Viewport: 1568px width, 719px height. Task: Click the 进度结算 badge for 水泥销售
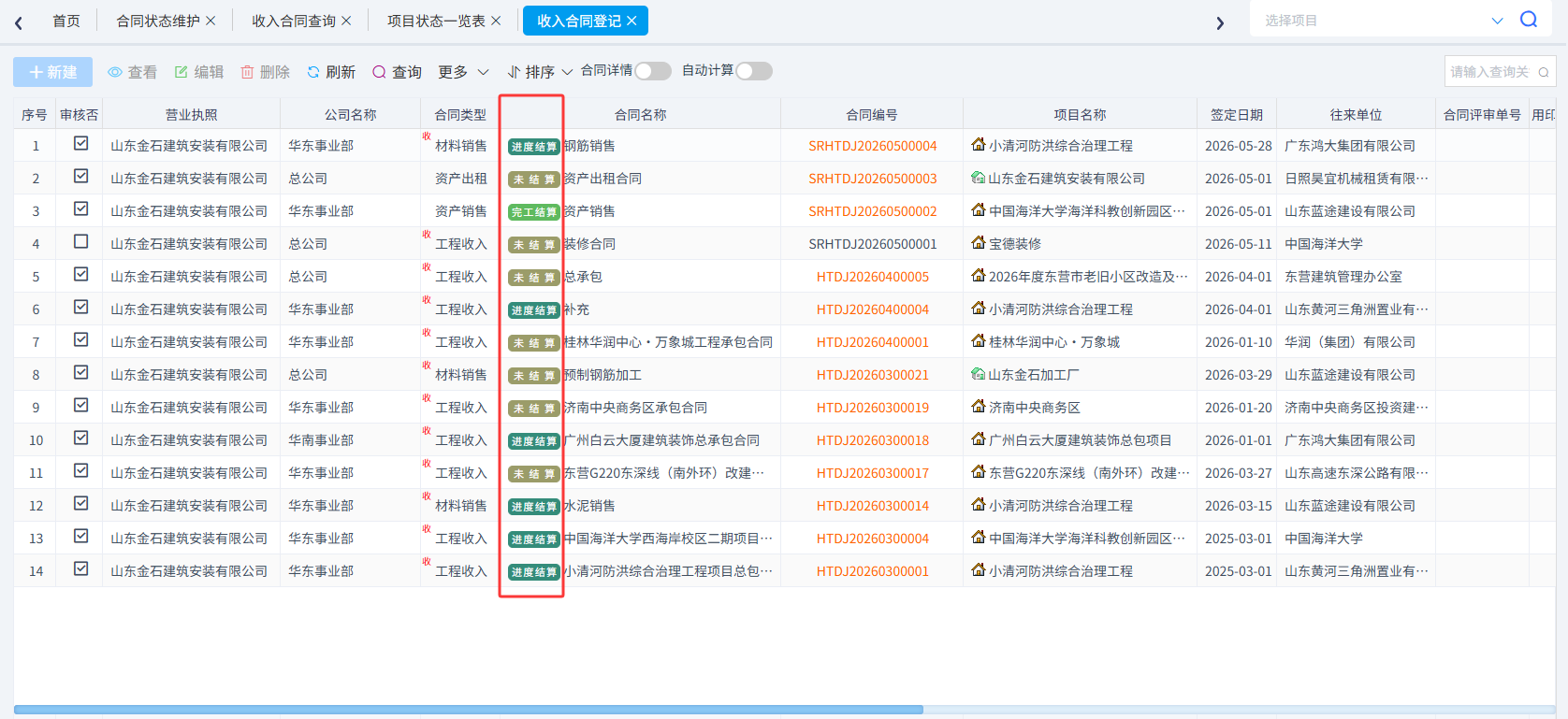click(x=534, y=507)
